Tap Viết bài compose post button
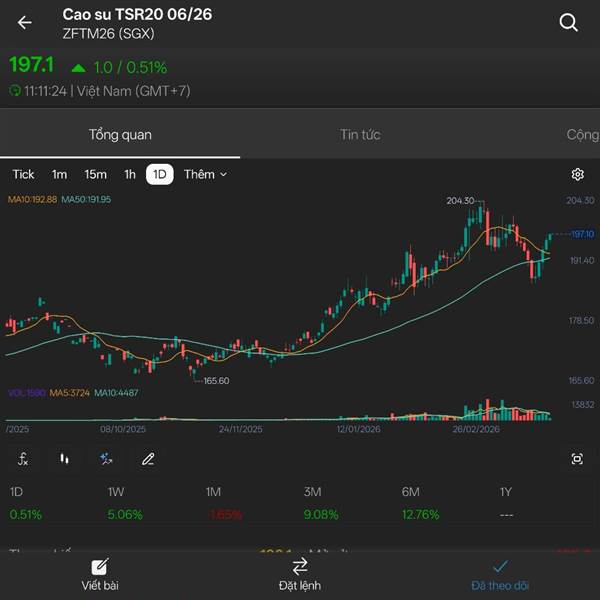Image resolution: width=600 pixels, height=600 pixels. tap(99, 574)
